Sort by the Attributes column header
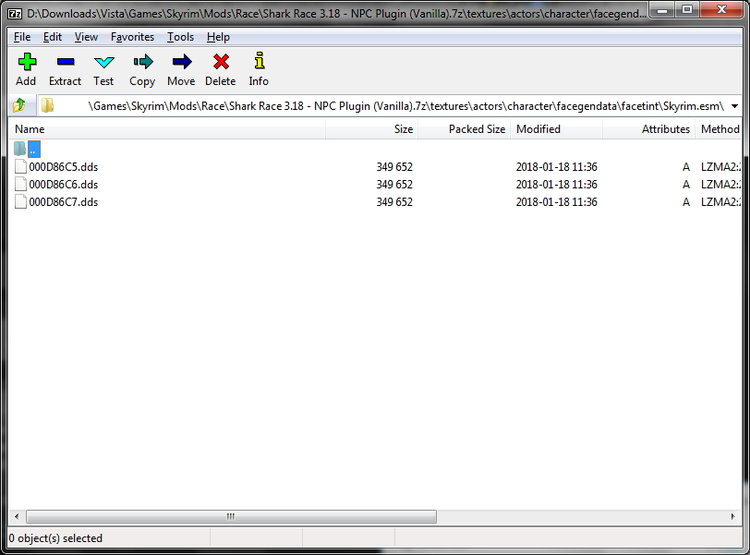Screen dimensions: 750x555 [649, 129]
